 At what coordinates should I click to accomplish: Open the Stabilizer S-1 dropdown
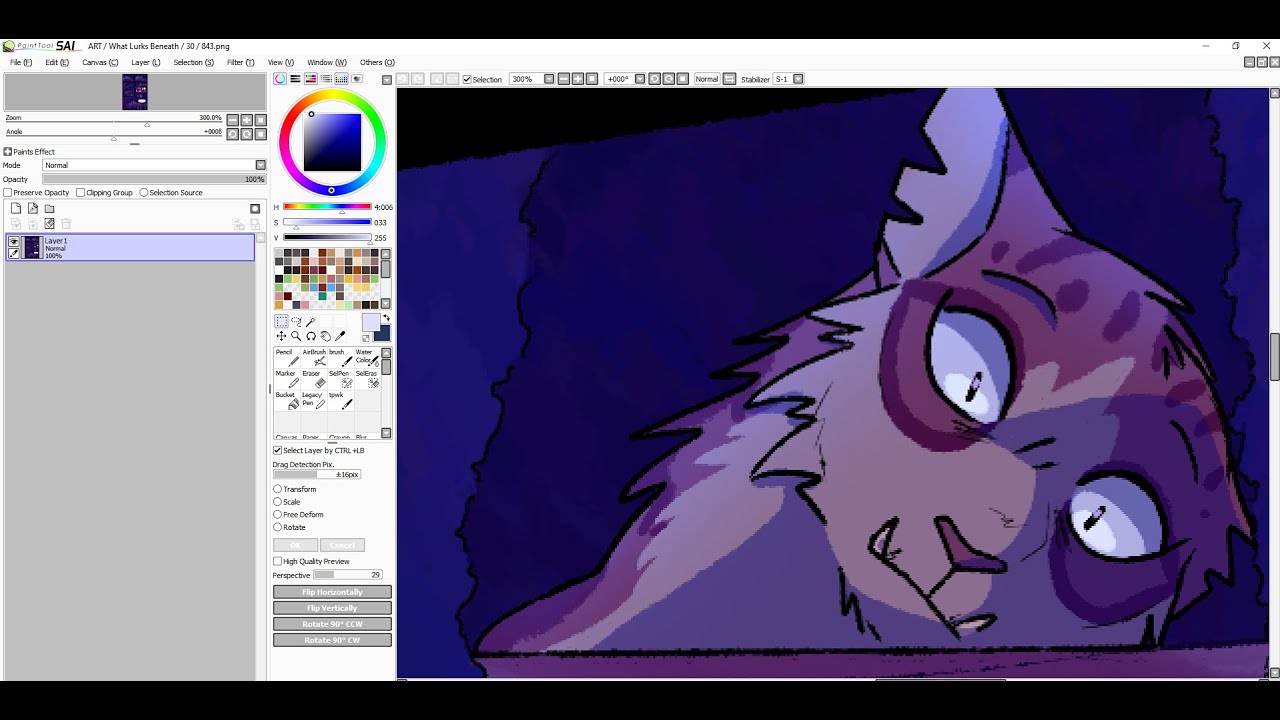(x=798, y=79)
